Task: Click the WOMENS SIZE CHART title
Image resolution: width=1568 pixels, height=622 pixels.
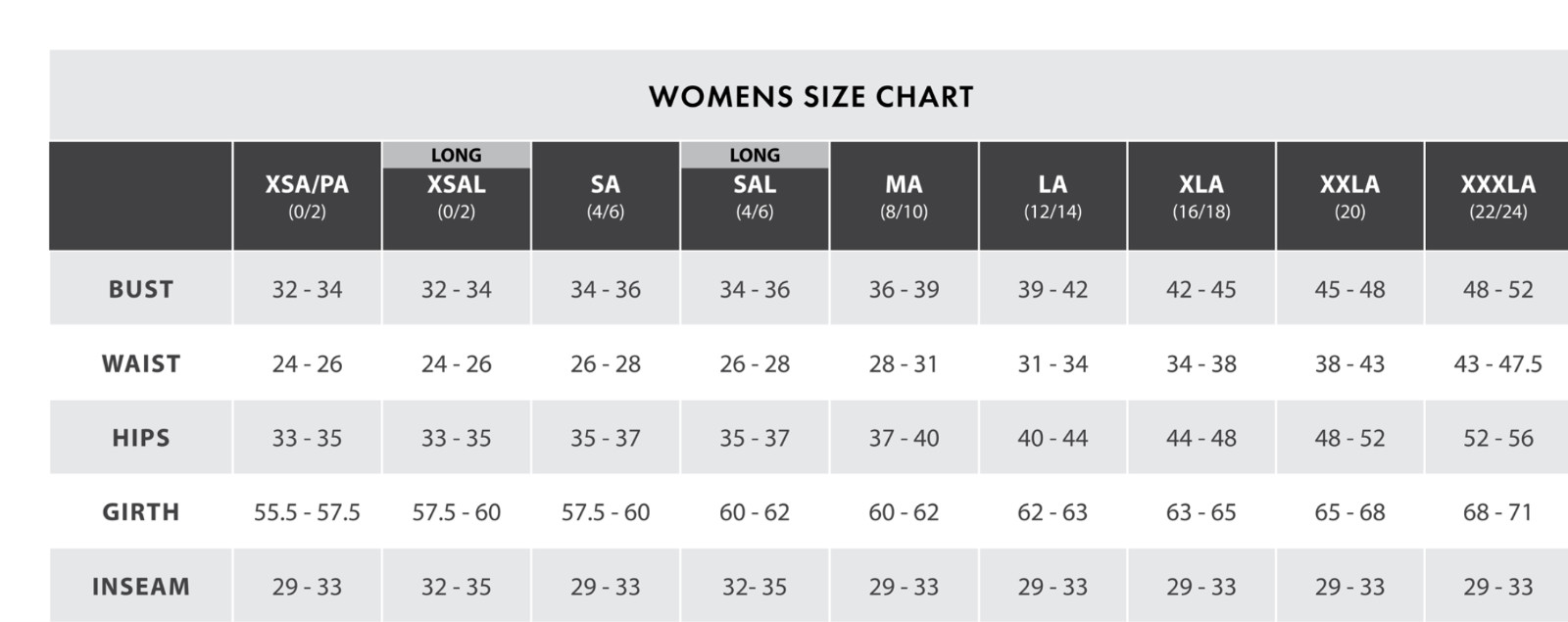Action: 811,97
